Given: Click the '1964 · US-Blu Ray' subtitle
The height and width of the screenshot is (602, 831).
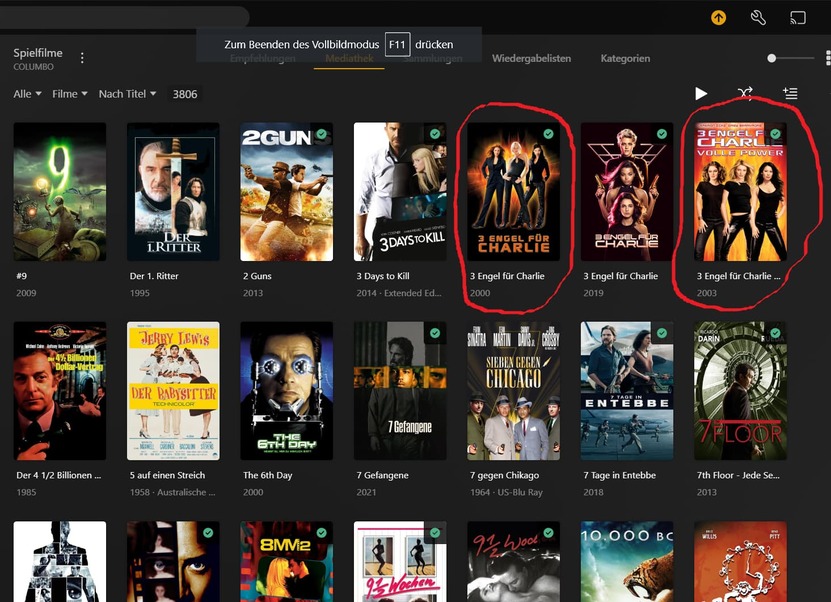Looking at the screenshot, I should pyautogui.click(x=506, y=492).
